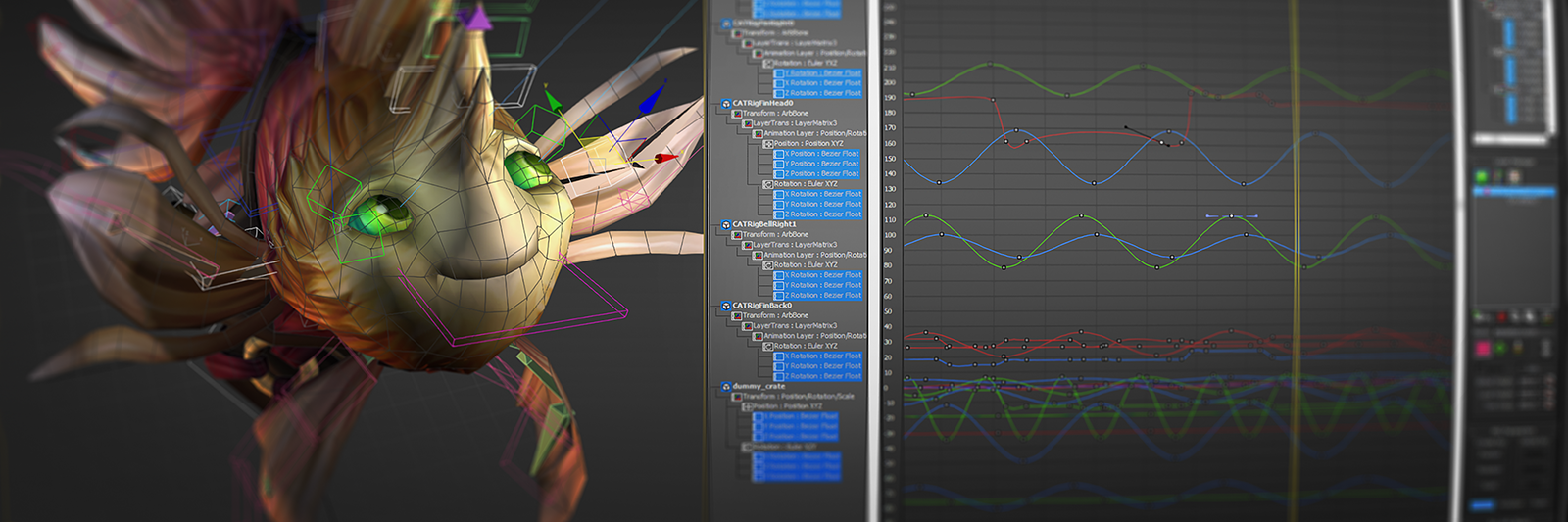Select the purple cone helper above the head
Viewport: 1568px width, 522px height.
click(476, 18)
